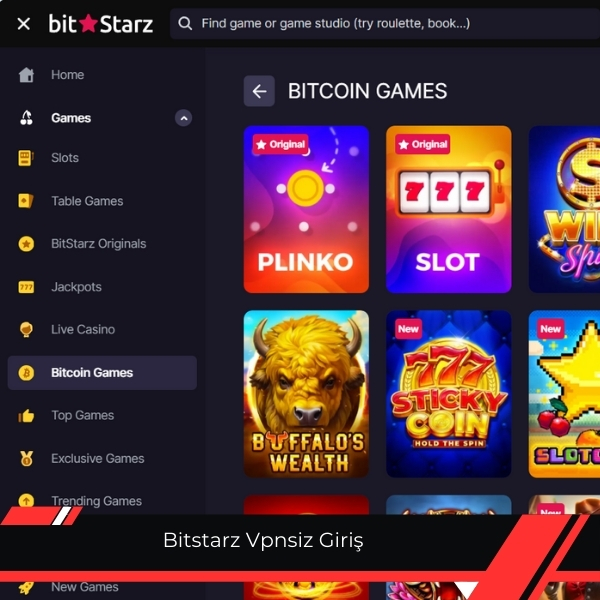Open the Plinko game thumbnail

point(306,209)
